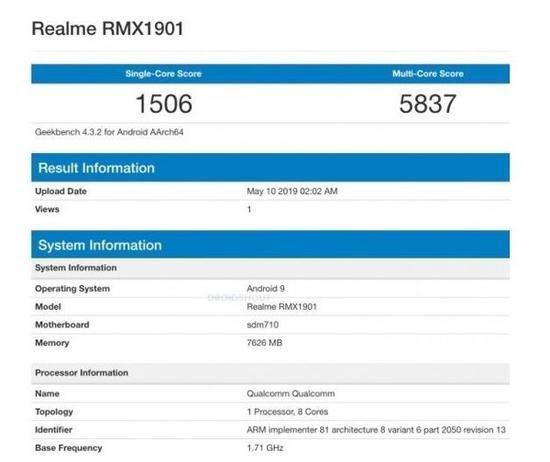Click the multi-core score value 5837
Image resolution: width=550 pixels, height=462 pixels.
click(x=428, y=104)
